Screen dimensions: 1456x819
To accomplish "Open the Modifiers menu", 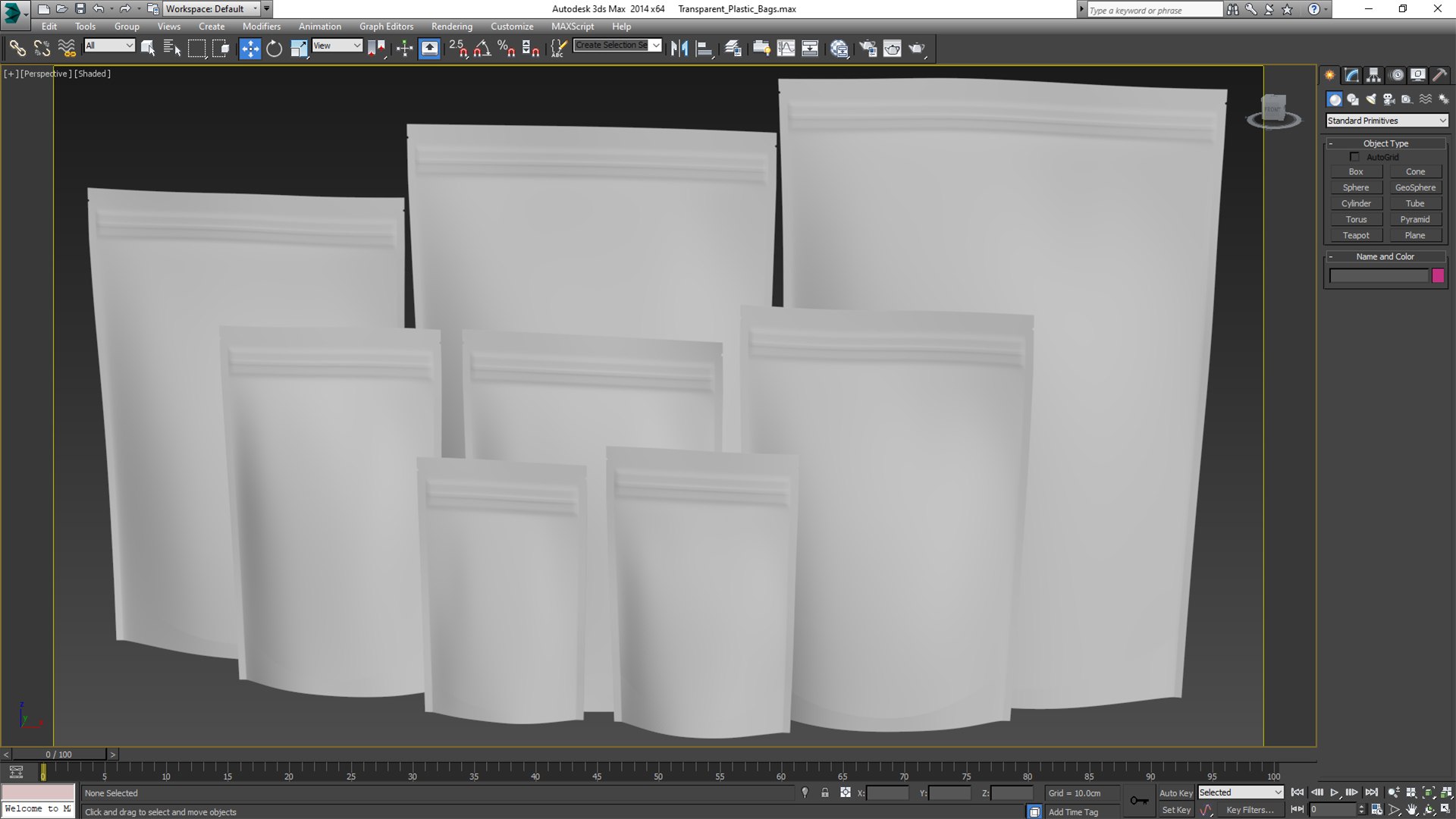I will [x=262, y=27].
